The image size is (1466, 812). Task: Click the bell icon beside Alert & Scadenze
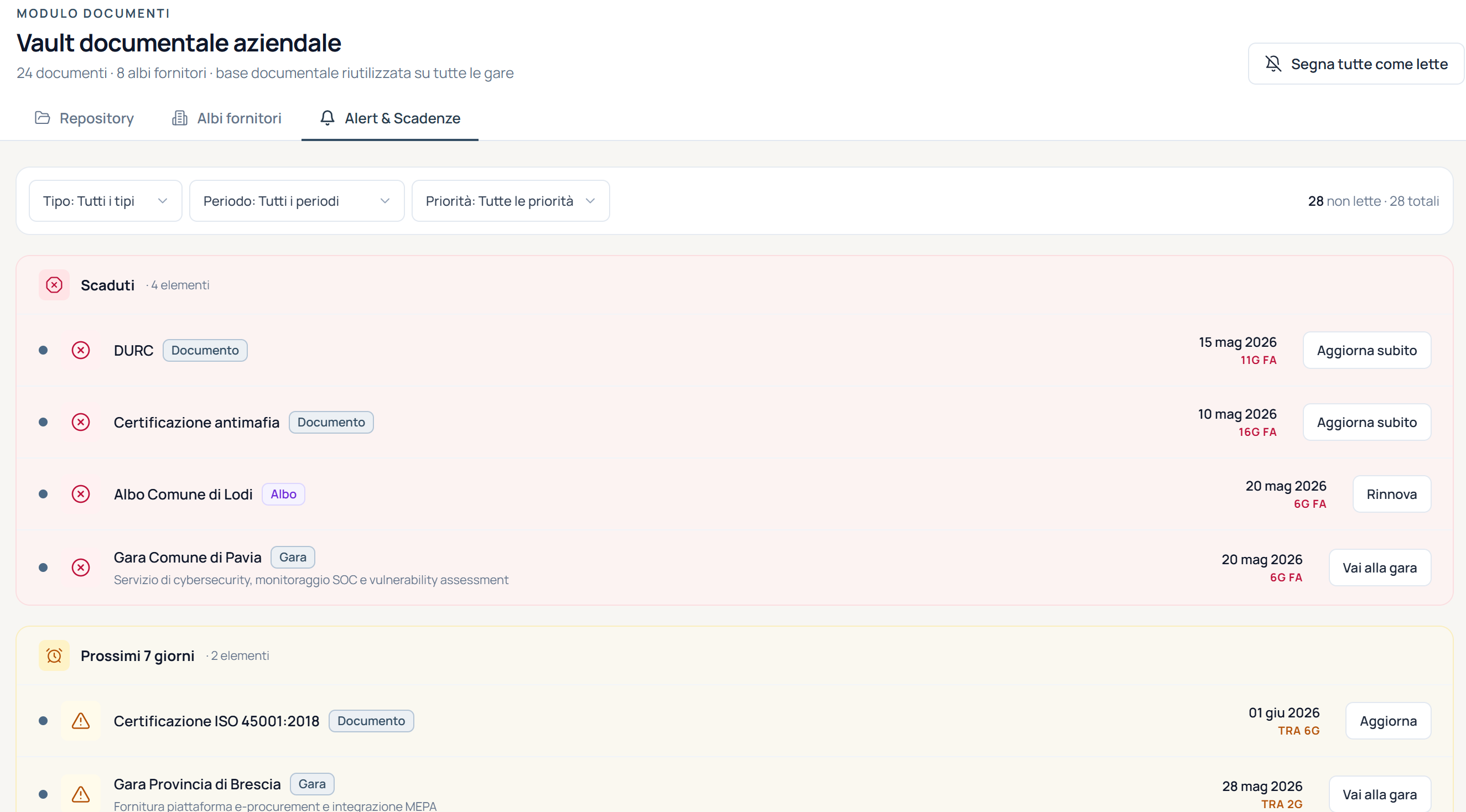pos(327,118)
